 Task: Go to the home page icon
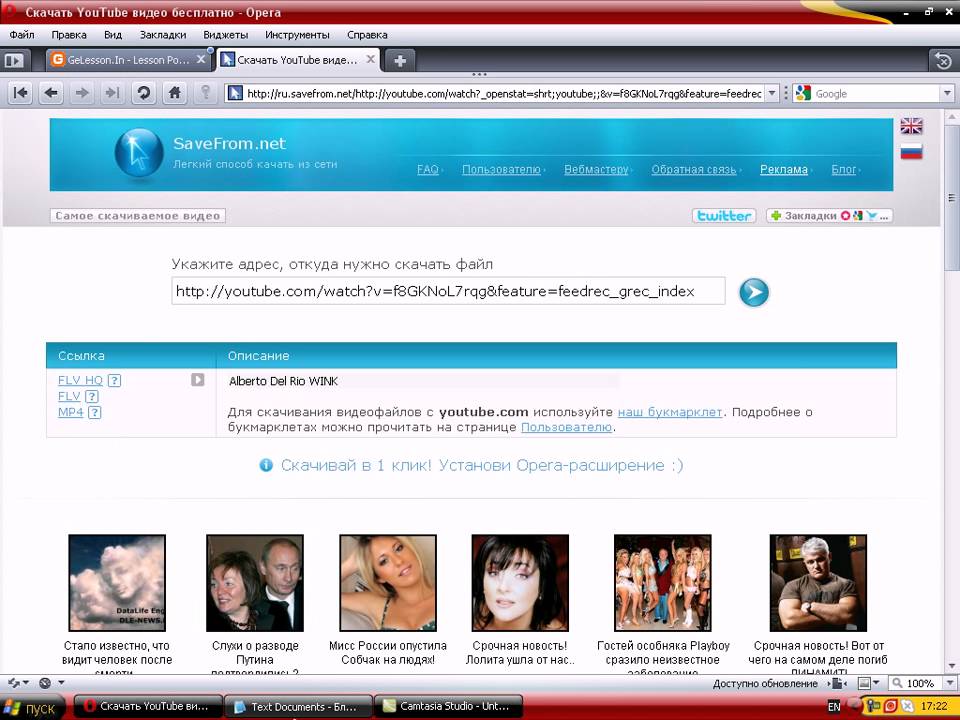click(175, 93)
